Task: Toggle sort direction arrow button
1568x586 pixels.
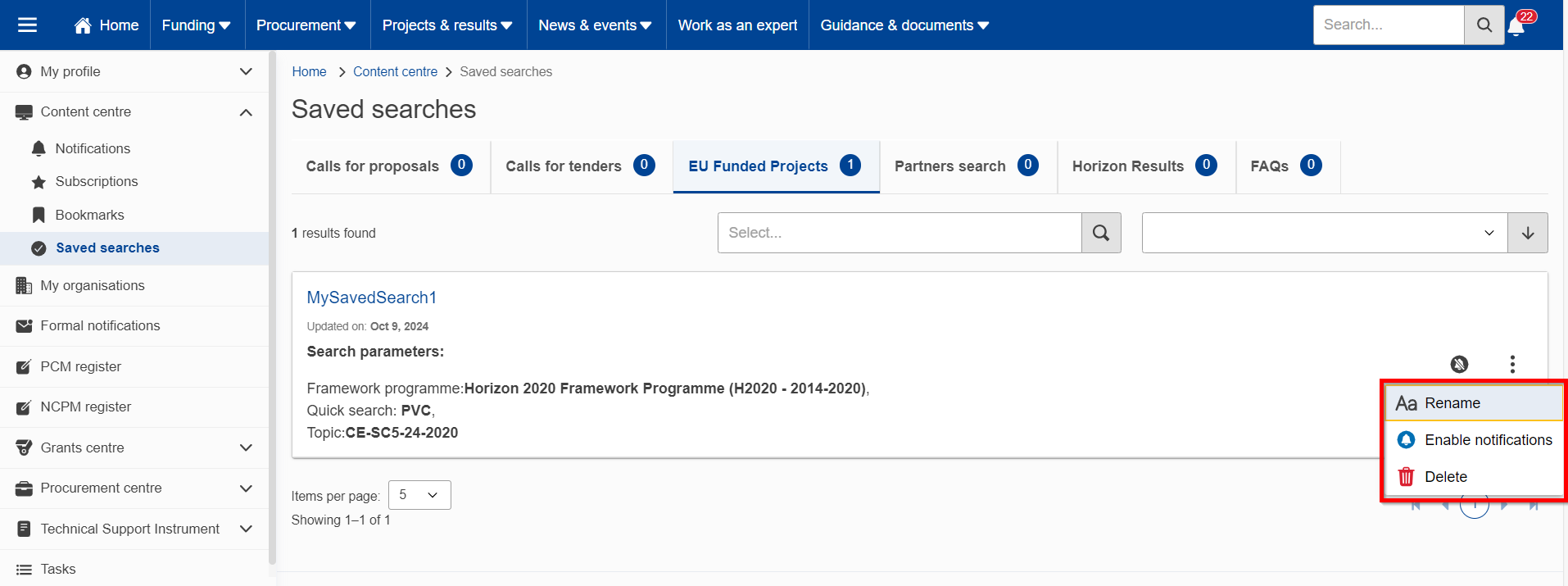Action: click(1528, 233)
